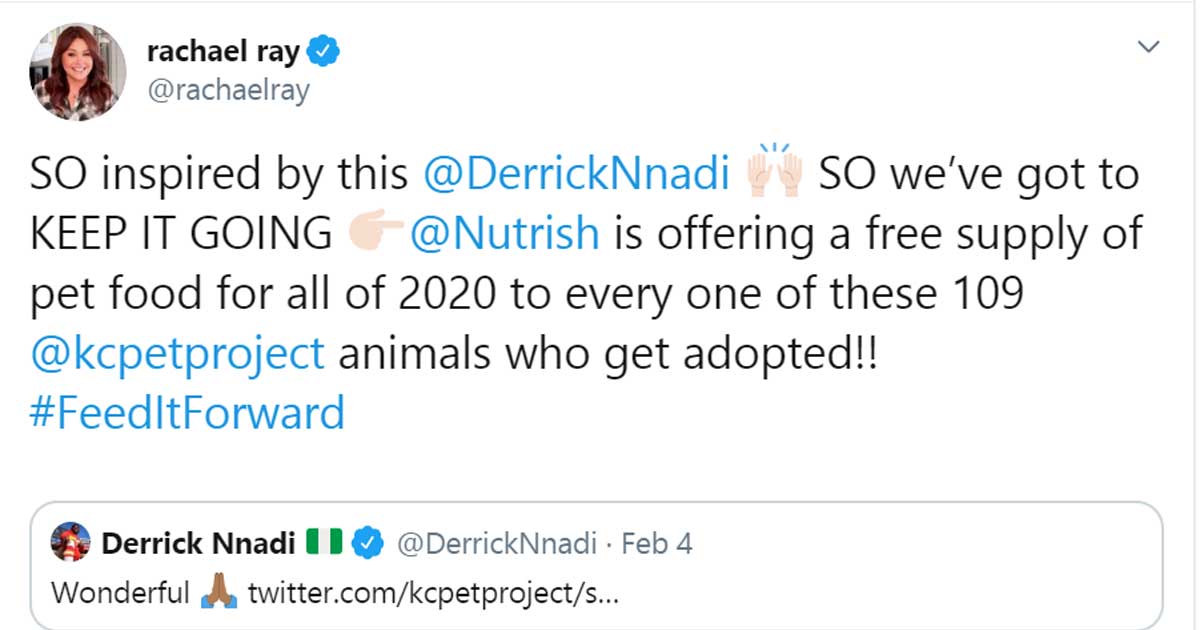This screenshot has width=1200, height=630.
Task: Click the raised hands emoji
Action: pos(775,172)
